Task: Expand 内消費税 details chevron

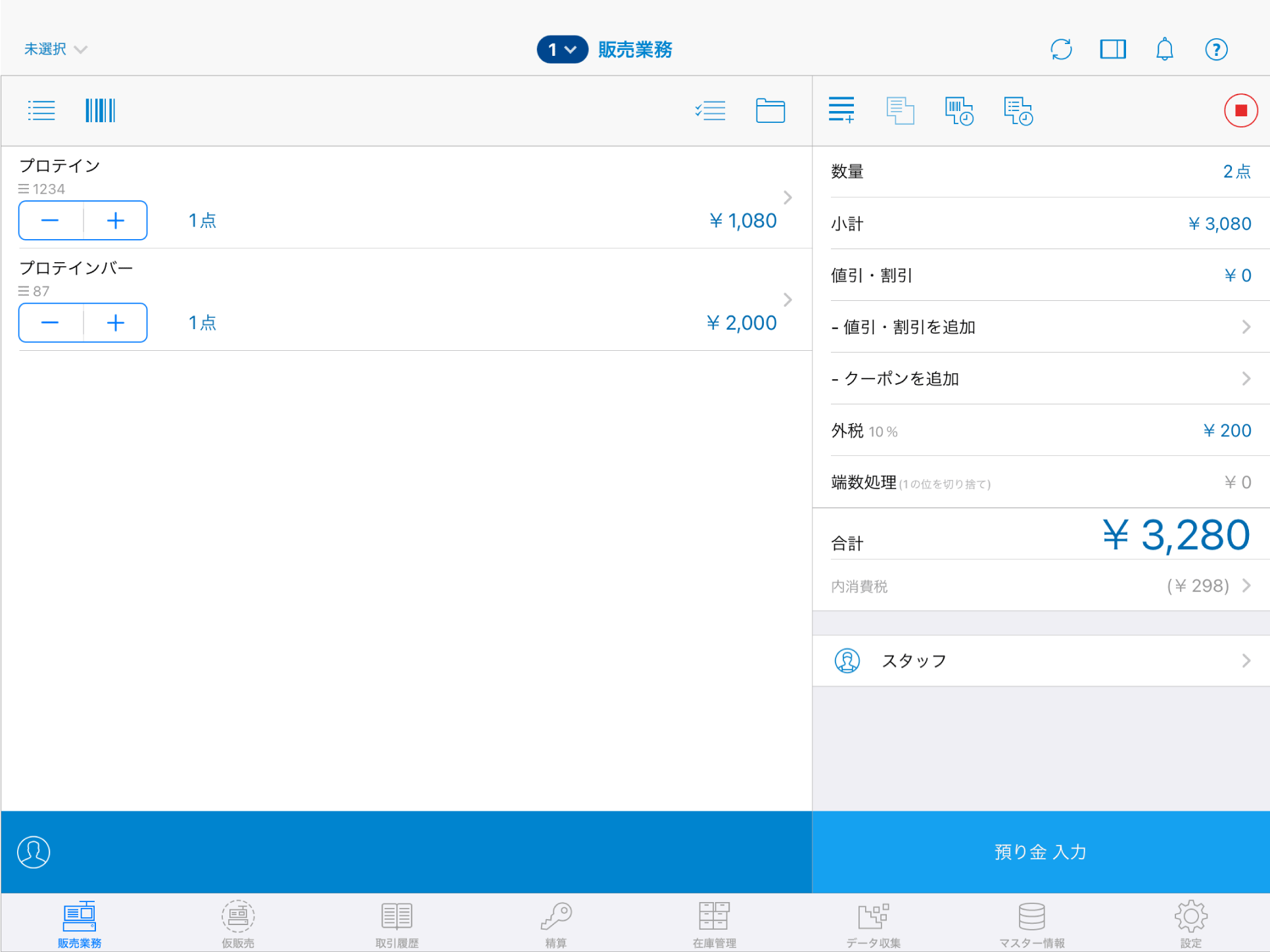Action: click(x=1246, y=585)
